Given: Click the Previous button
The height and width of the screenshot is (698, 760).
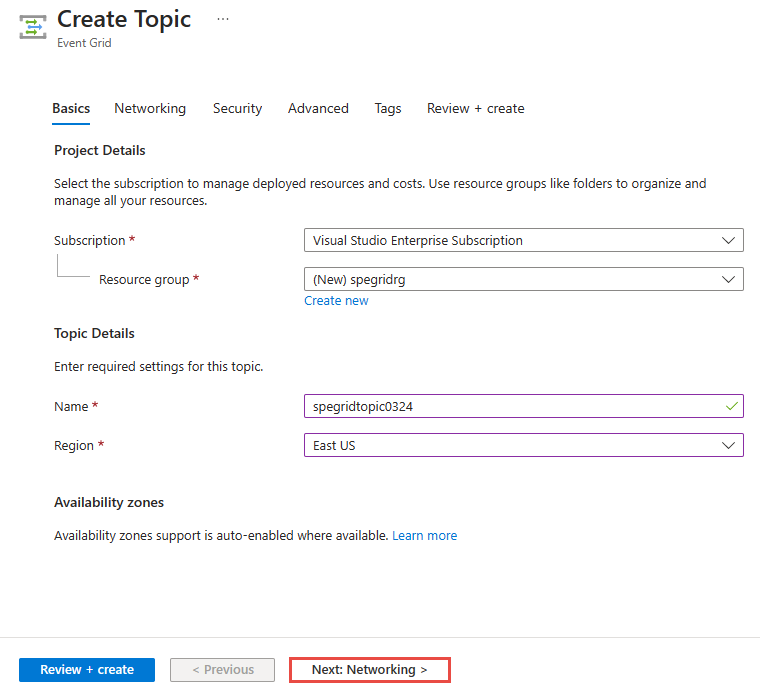Looking at the screenshot, I should 223,670.
